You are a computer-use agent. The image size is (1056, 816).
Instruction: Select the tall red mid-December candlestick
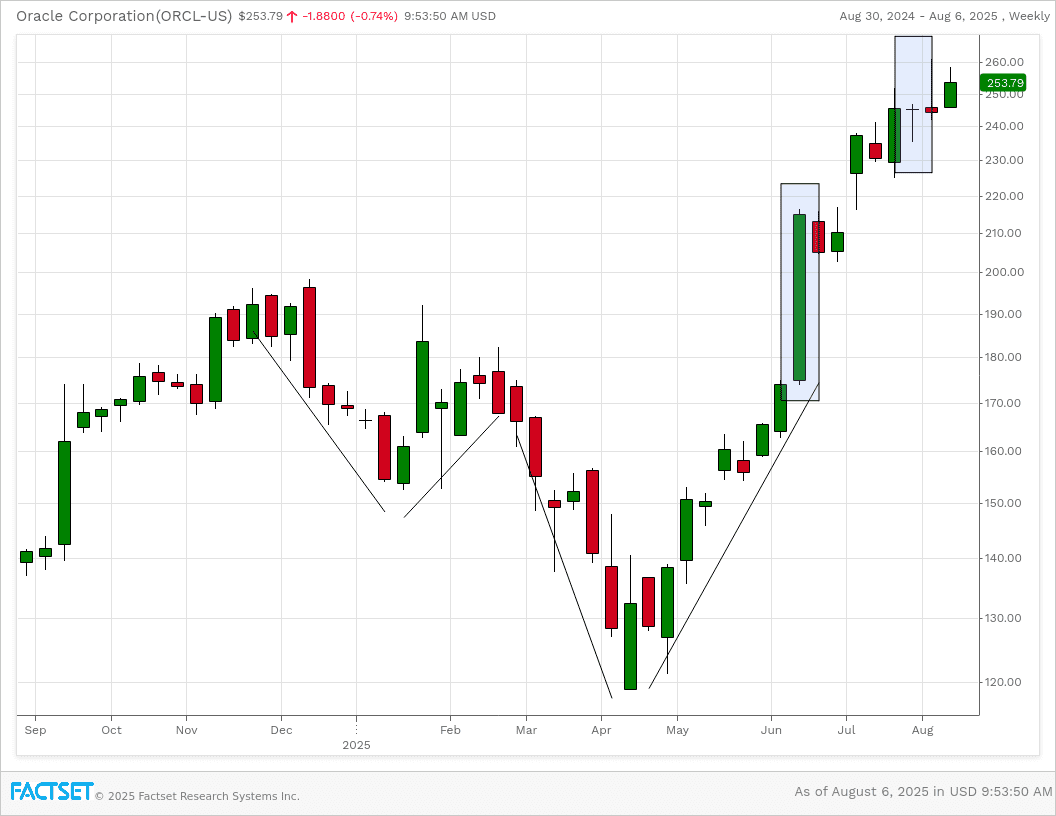[x=309, y=337]
